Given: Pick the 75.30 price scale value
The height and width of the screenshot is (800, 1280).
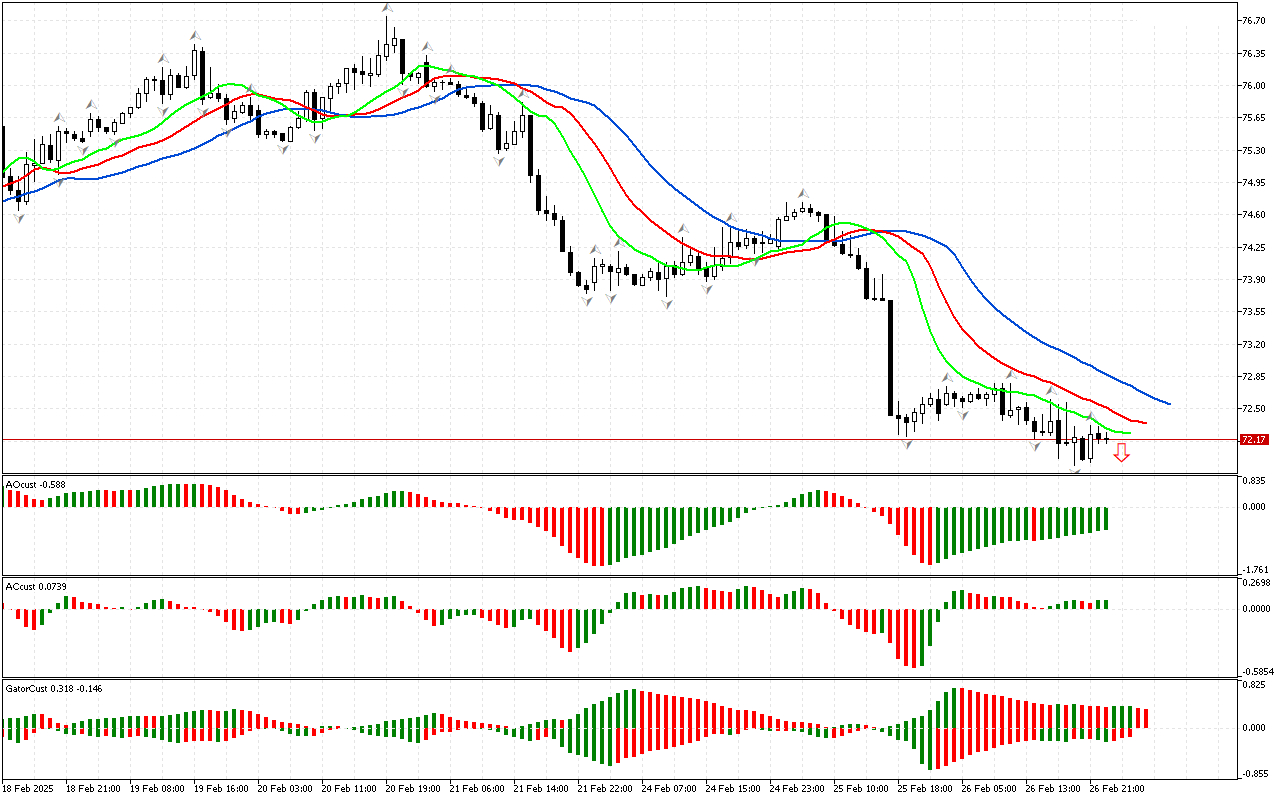Looking at the screenshot, I should (x=1254, y=150).
